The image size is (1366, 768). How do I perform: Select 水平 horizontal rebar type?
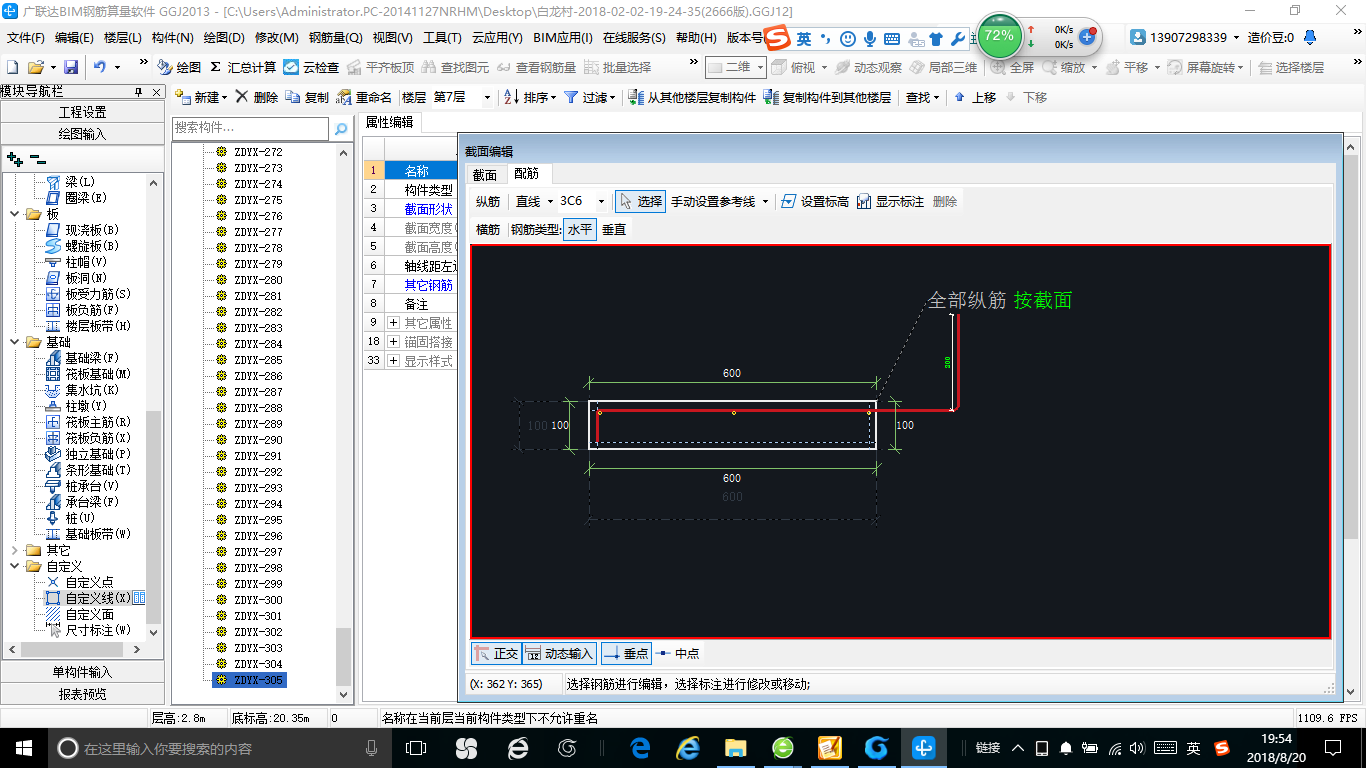point(580,229)
